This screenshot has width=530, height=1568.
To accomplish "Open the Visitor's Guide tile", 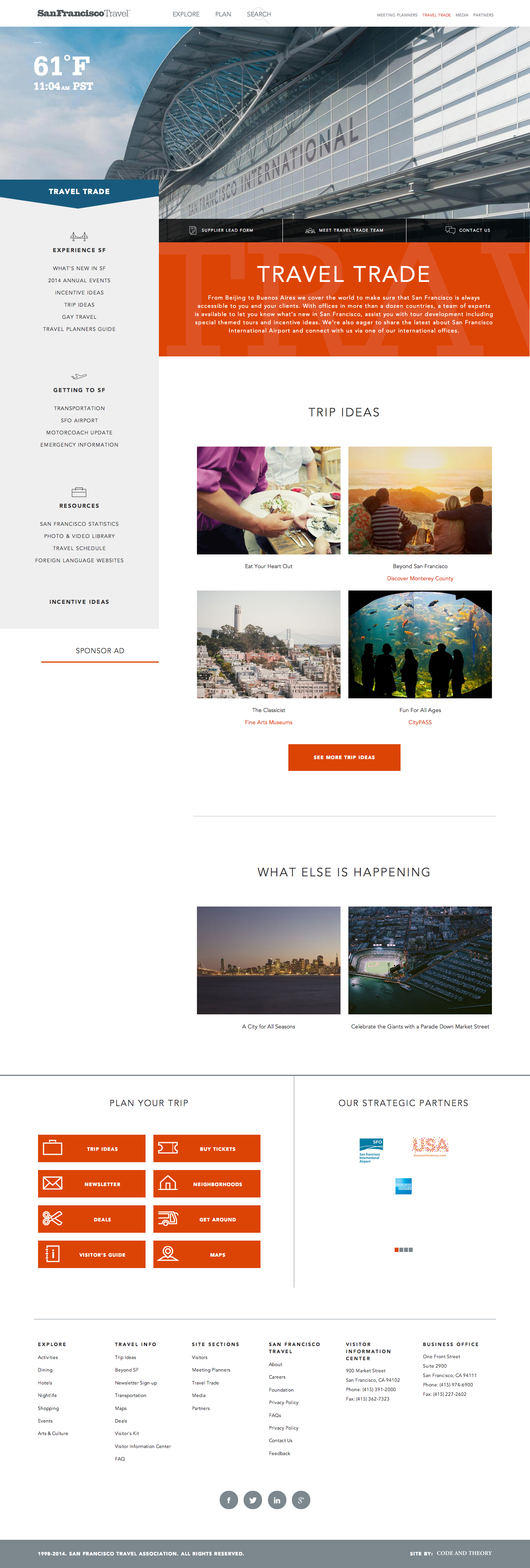I will pyautogui.click(x=91, y=1255).
